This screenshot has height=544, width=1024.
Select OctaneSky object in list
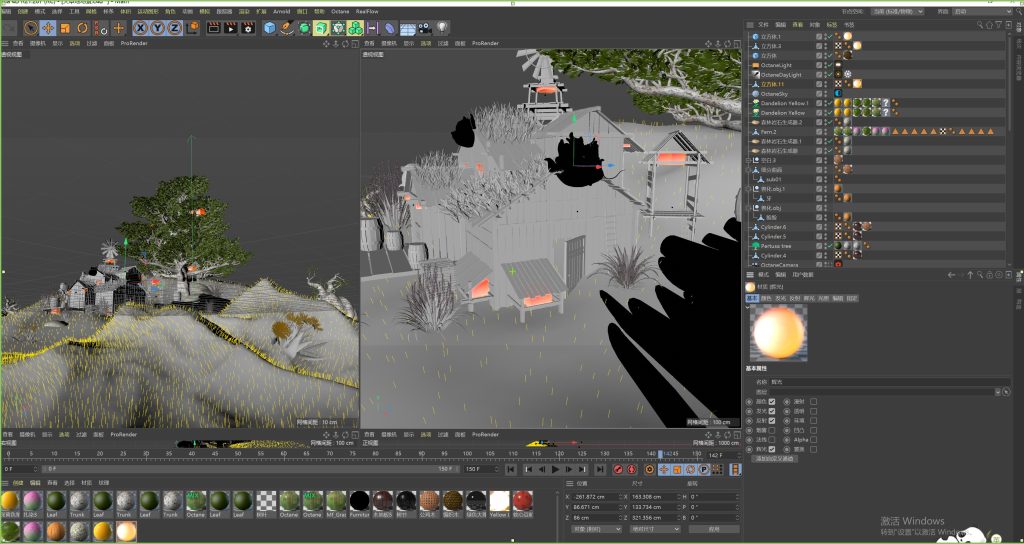click(x=774, y=93)
